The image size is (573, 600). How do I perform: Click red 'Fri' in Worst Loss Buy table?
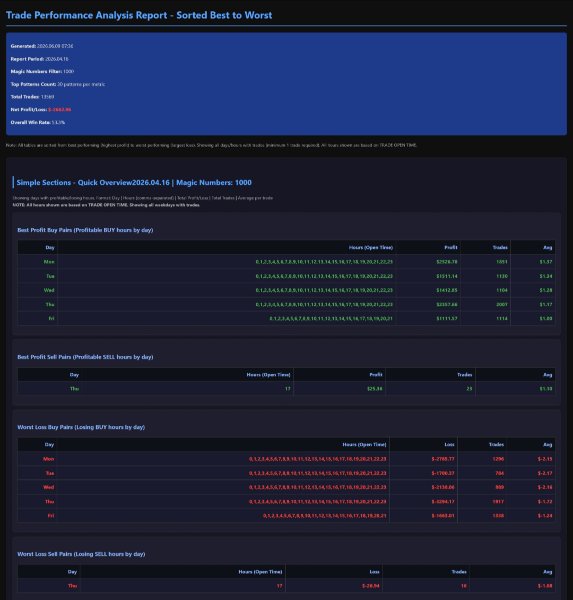pyautogui.click(x=51, y=515)
